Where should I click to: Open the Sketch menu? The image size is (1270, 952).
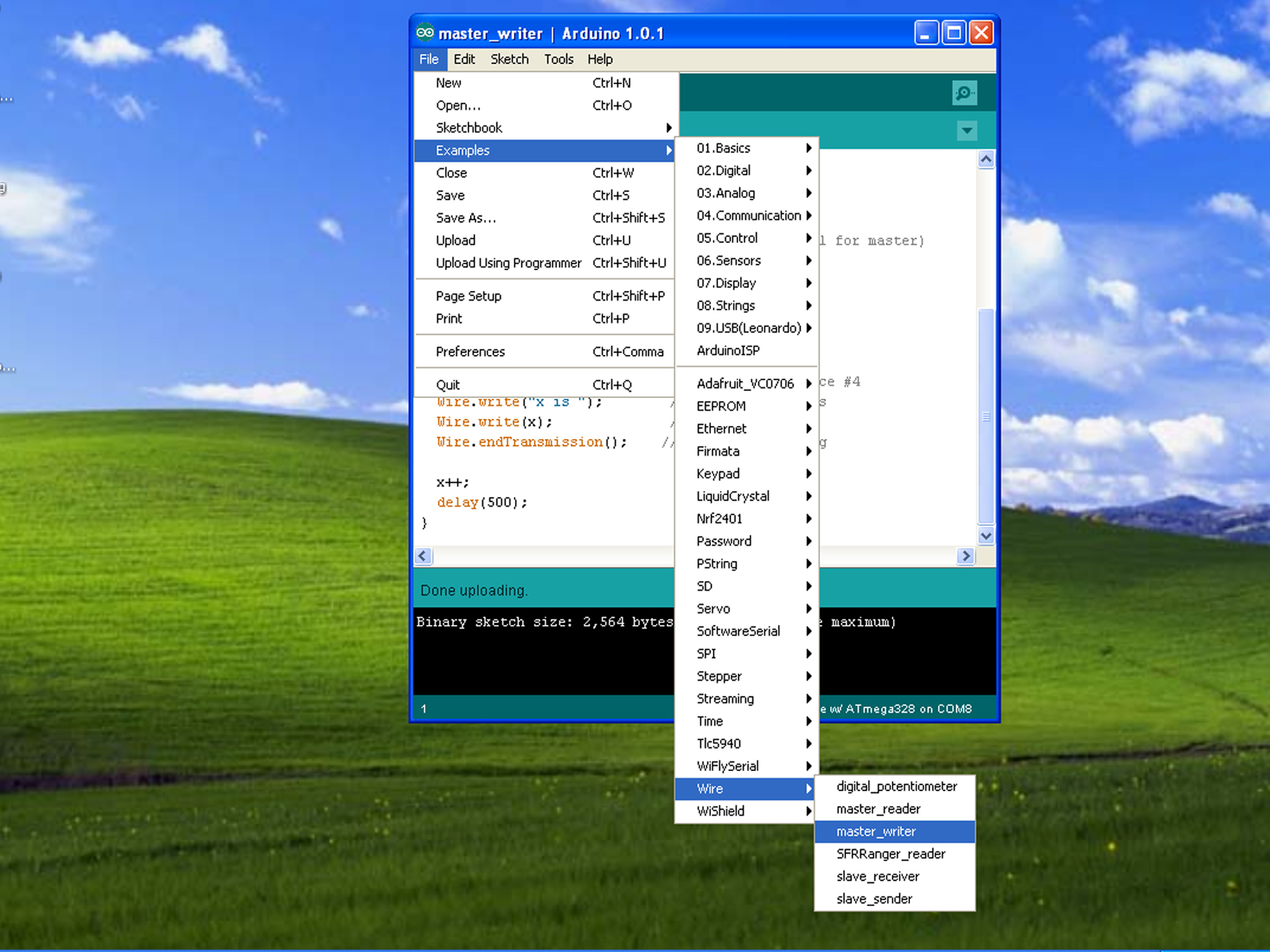pos(510,59)
